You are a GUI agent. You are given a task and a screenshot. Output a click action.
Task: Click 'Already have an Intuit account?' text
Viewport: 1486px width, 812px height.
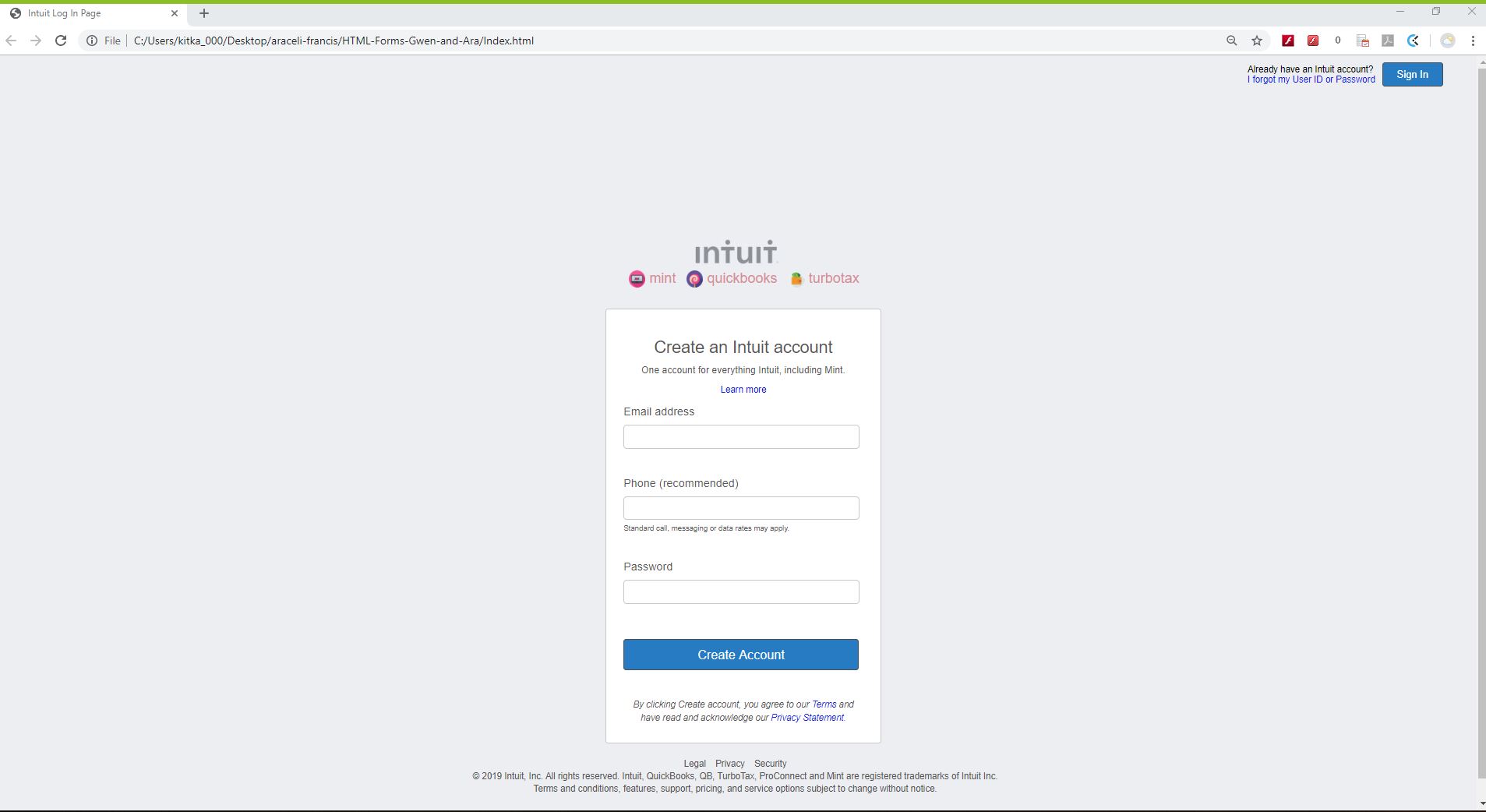tap(1310, 69)
